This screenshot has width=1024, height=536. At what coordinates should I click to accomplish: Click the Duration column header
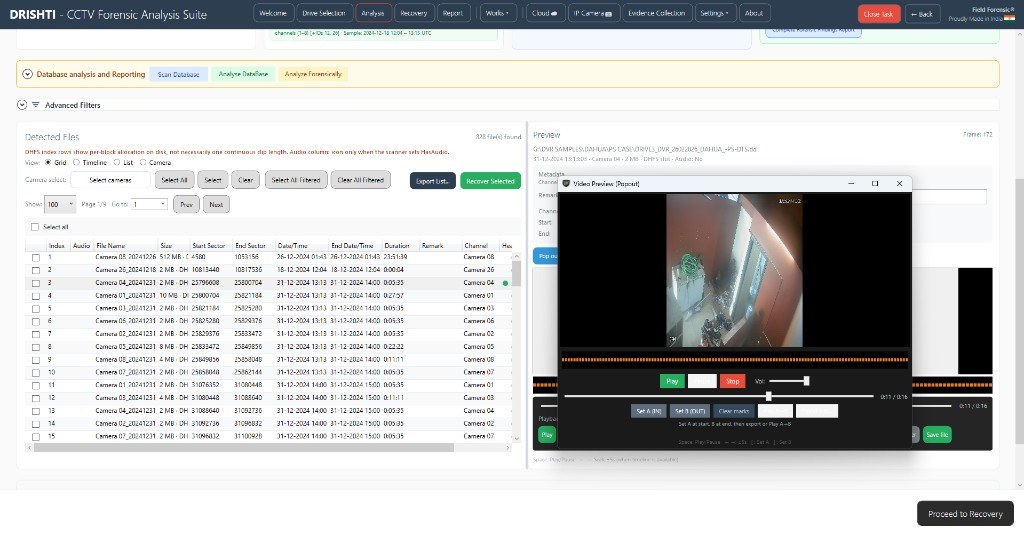[396, 245]
